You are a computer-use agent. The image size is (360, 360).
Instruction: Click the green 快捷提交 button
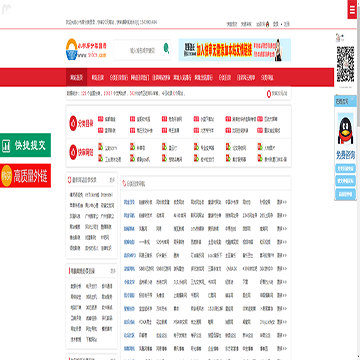[x=25, y=145]
